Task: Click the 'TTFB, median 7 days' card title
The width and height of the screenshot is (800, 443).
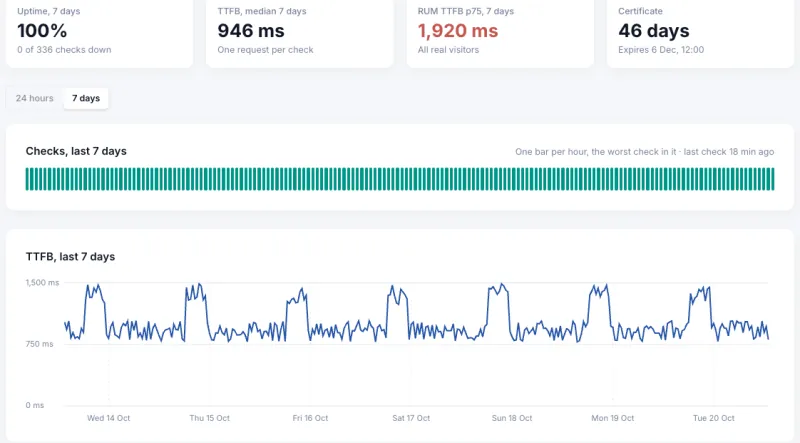Action: [262, 11]
